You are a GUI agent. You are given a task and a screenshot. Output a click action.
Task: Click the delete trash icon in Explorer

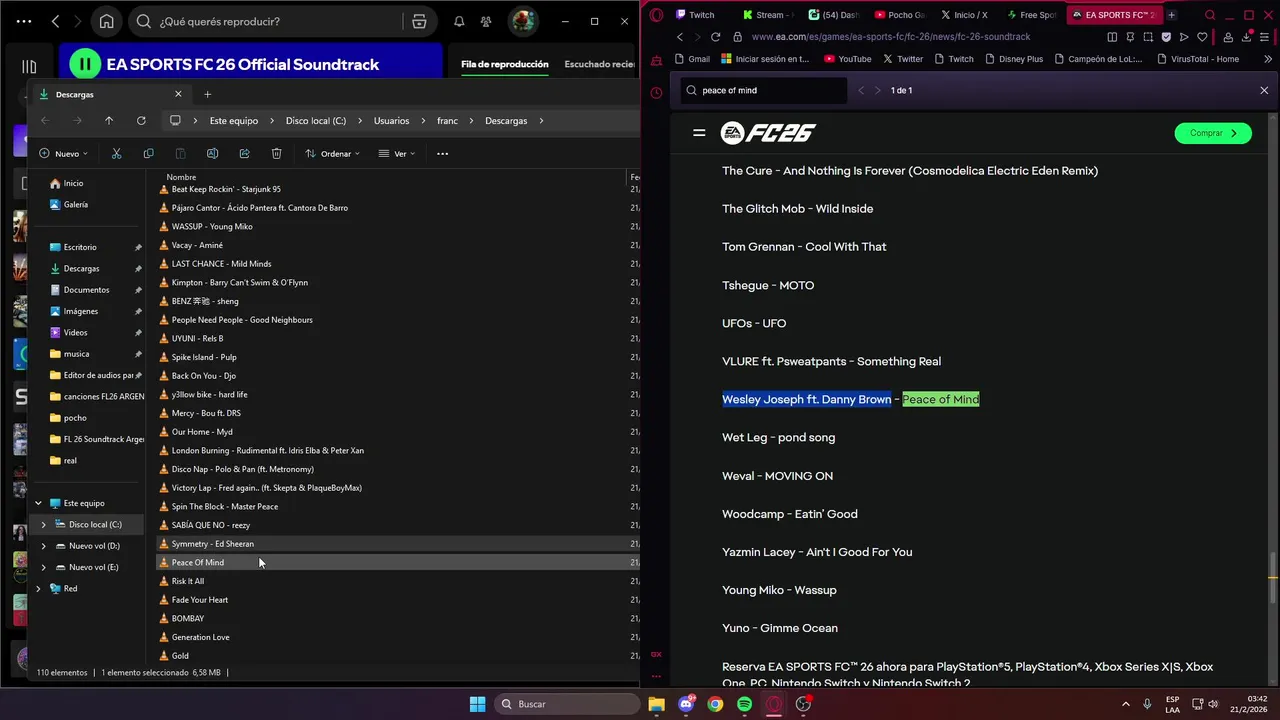click(276, 153)
